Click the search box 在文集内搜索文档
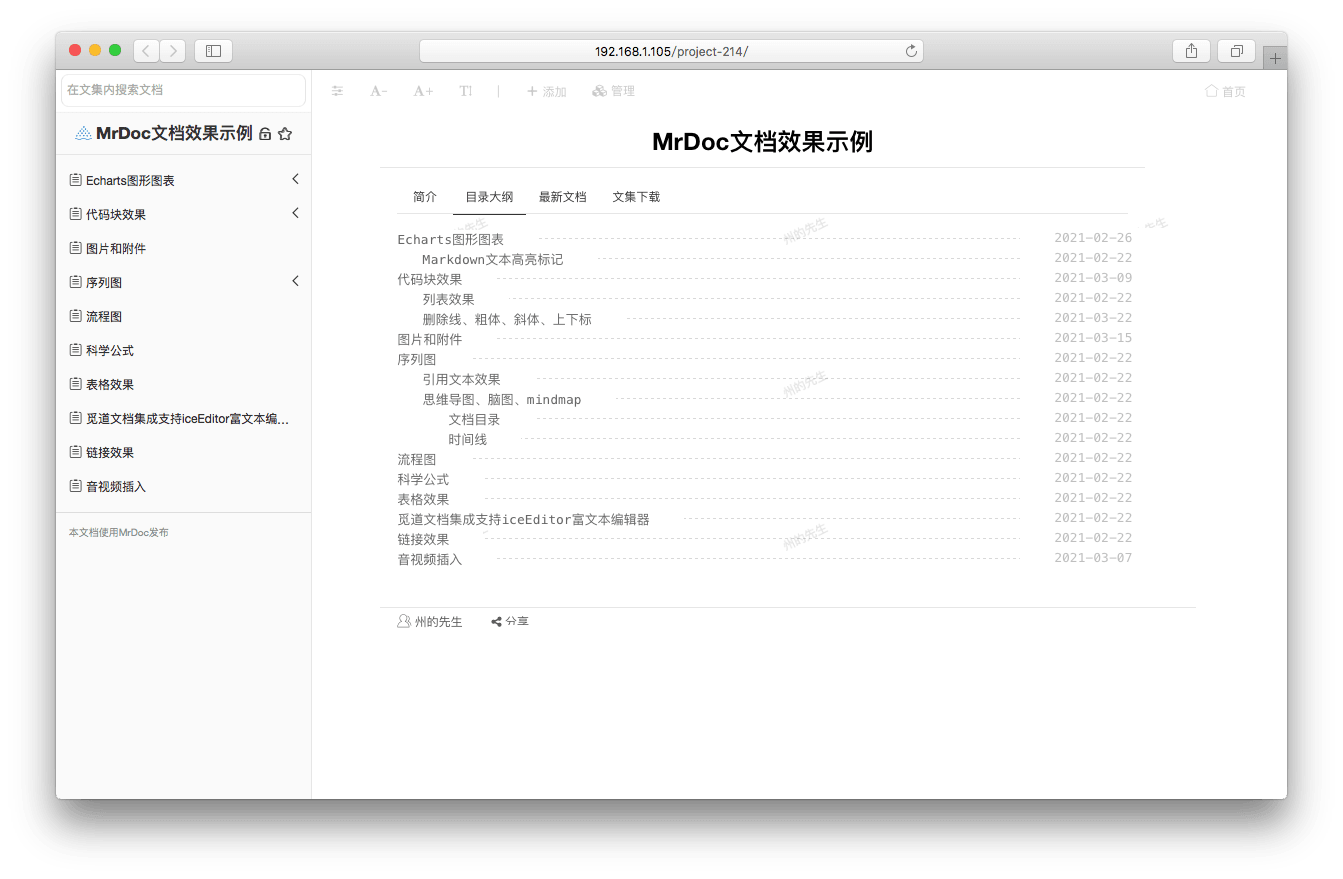Screen dimensions: 1343x879 (183, 90)
